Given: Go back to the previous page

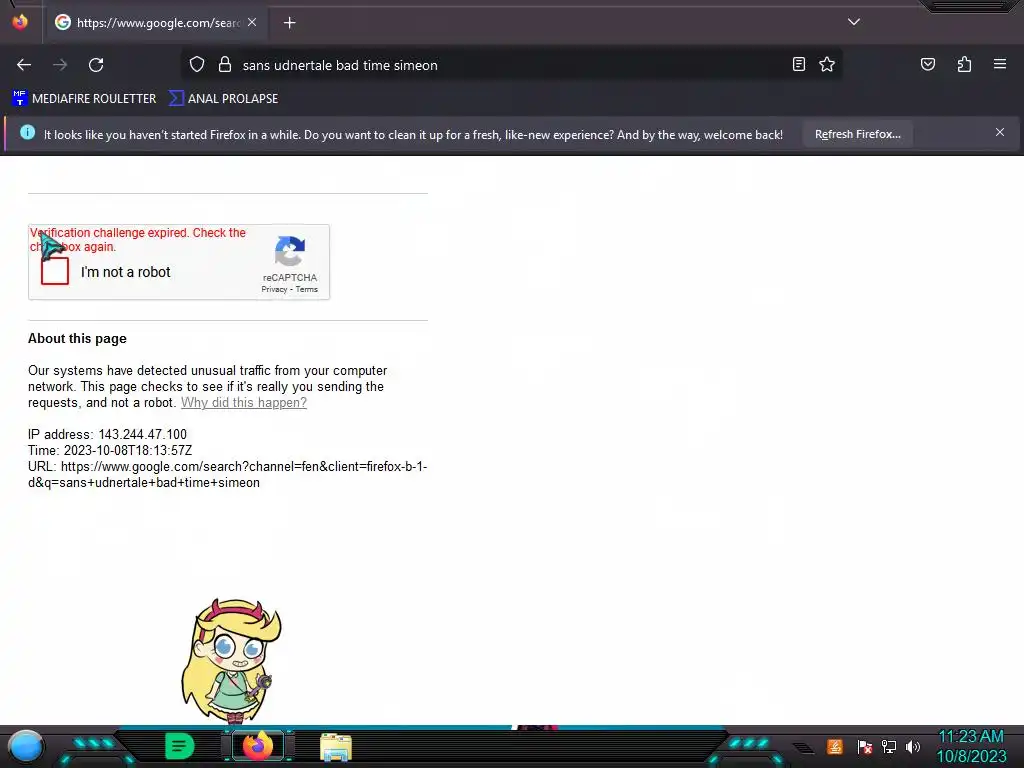Looking at the screenshot, I should [24, 65].
